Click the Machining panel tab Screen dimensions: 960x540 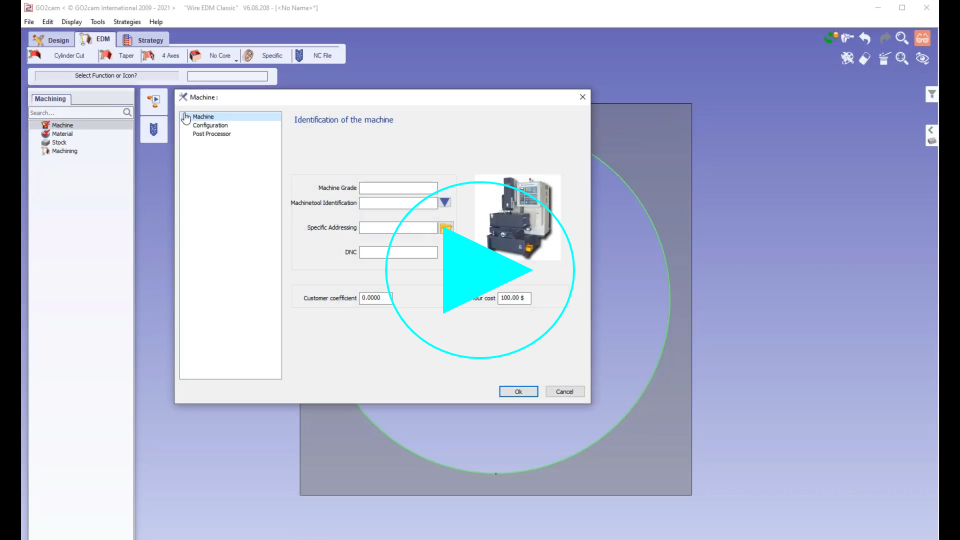[x=50, y=99]
